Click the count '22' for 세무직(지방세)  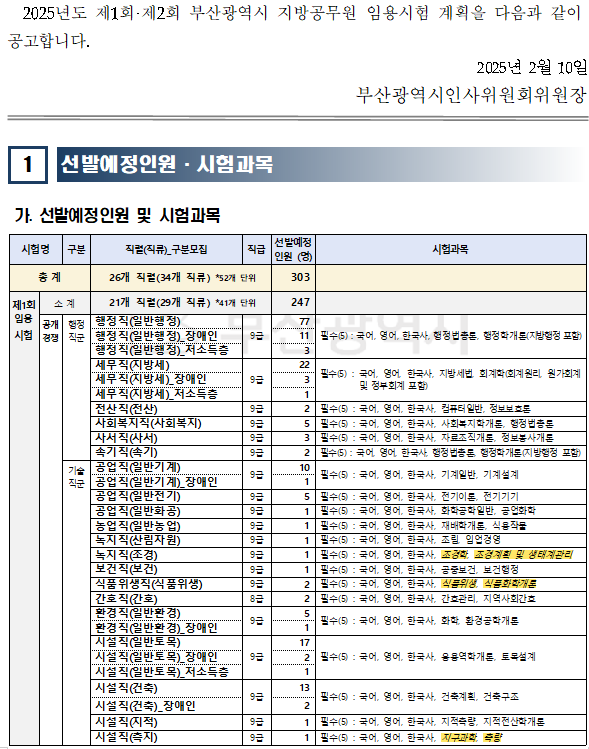pos(304,365)
